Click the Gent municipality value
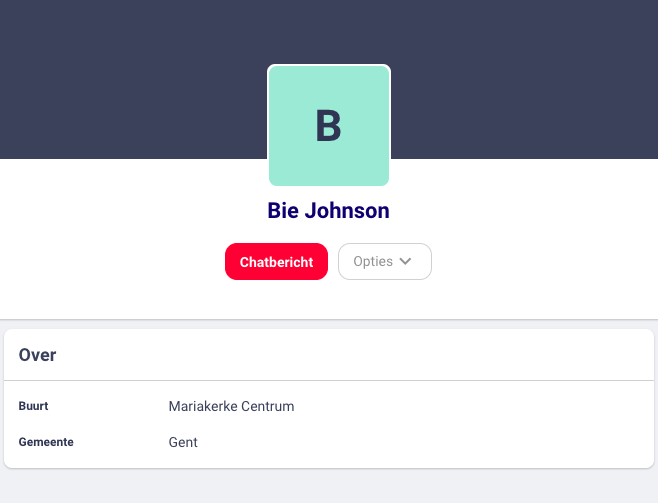Screen dimensions: 658x503 tap(183, 442)
